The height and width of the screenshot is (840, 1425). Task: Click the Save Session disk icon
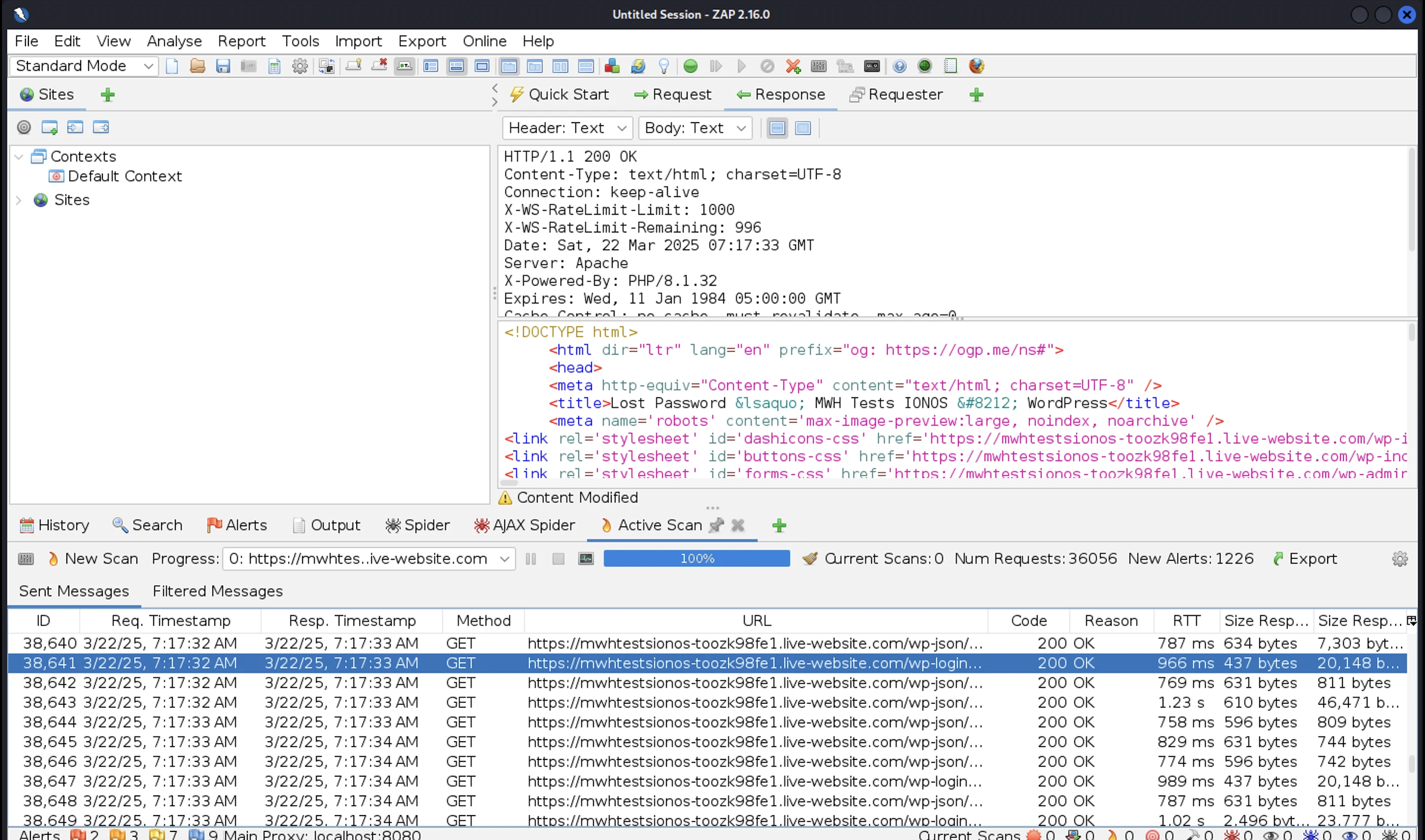[x=222, y=66]
